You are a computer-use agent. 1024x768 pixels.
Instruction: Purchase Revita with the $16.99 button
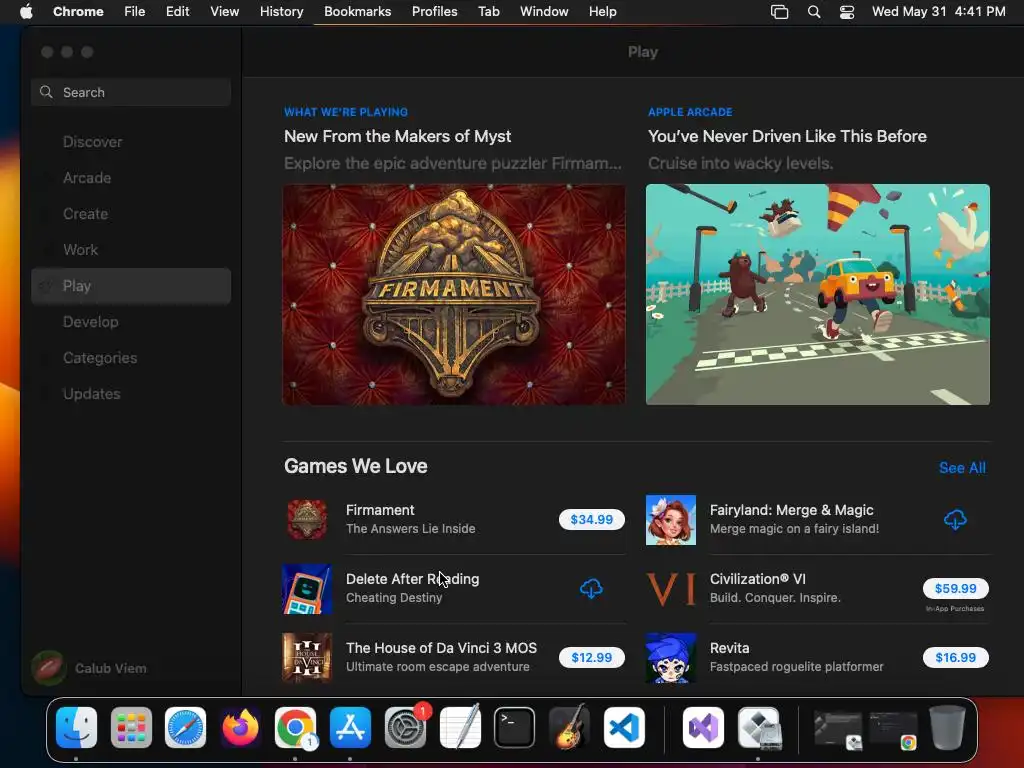955,658
